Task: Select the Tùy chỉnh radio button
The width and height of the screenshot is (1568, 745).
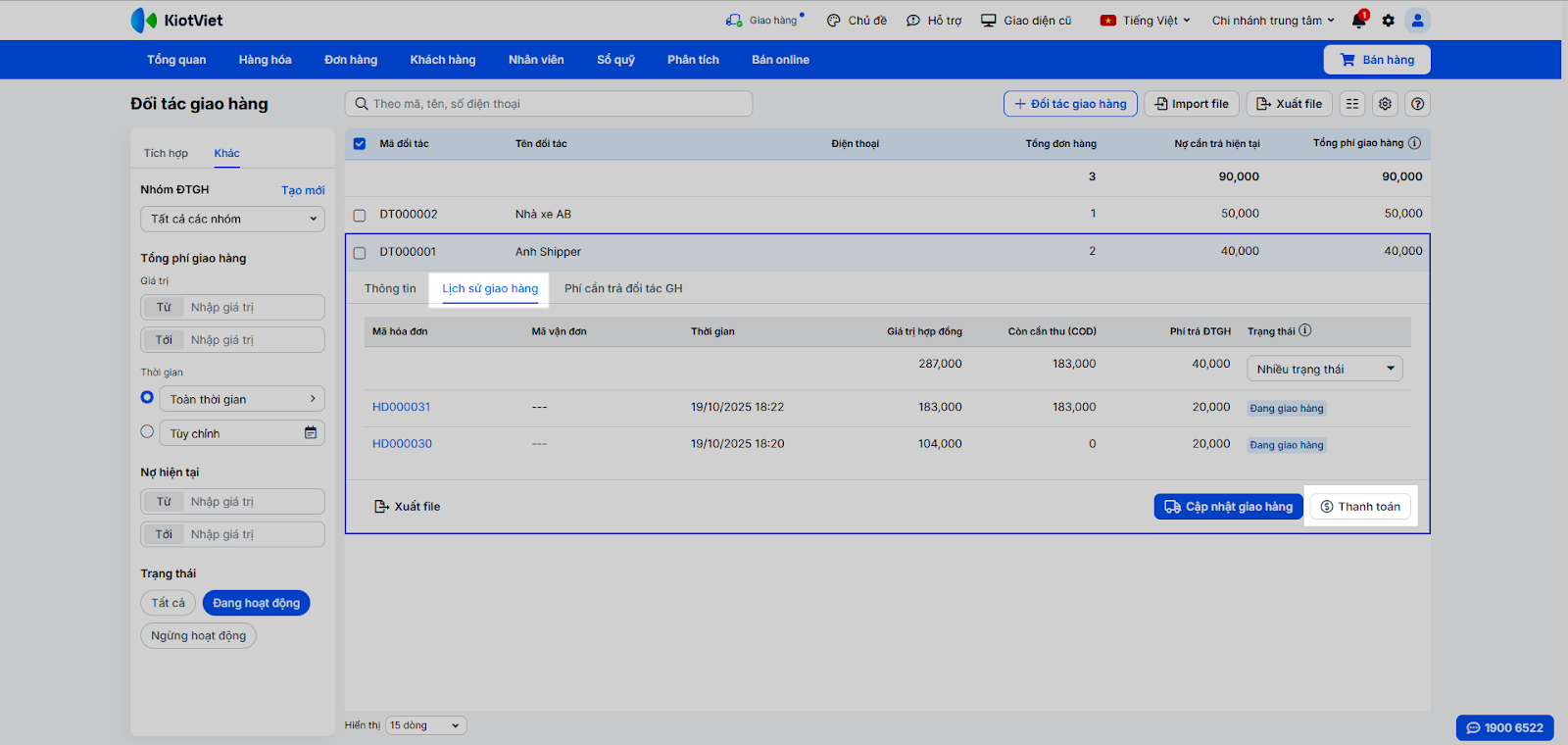Action: (147, 432)
